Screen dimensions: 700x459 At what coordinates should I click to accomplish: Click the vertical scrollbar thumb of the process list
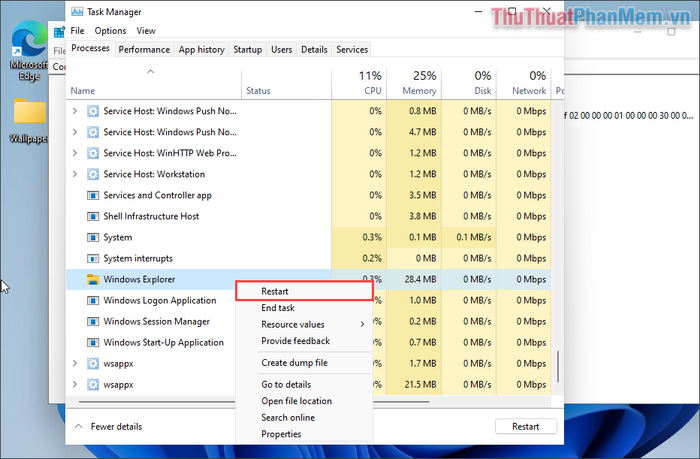[x=558, y=367]
